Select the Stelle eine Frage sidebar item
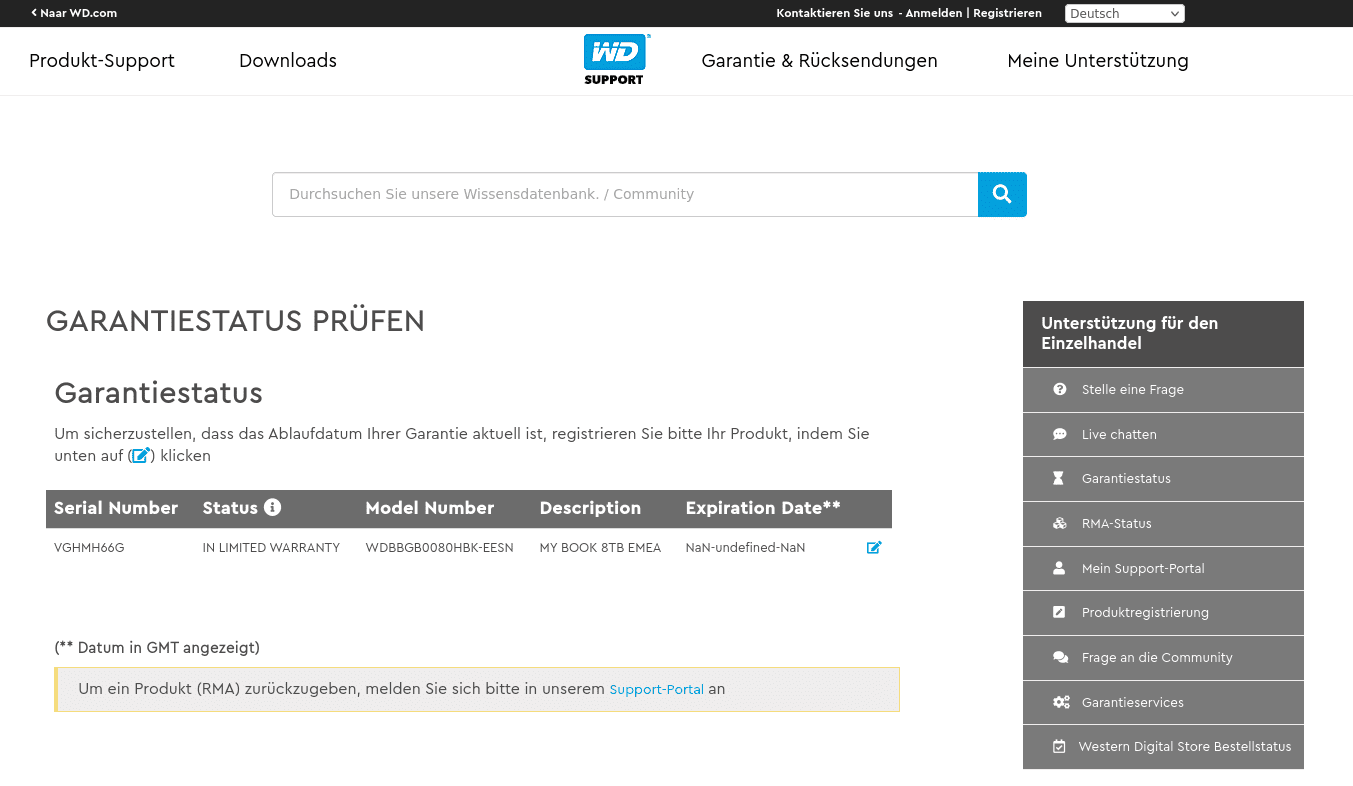The image size is (1353, 786). (1163, 390)
